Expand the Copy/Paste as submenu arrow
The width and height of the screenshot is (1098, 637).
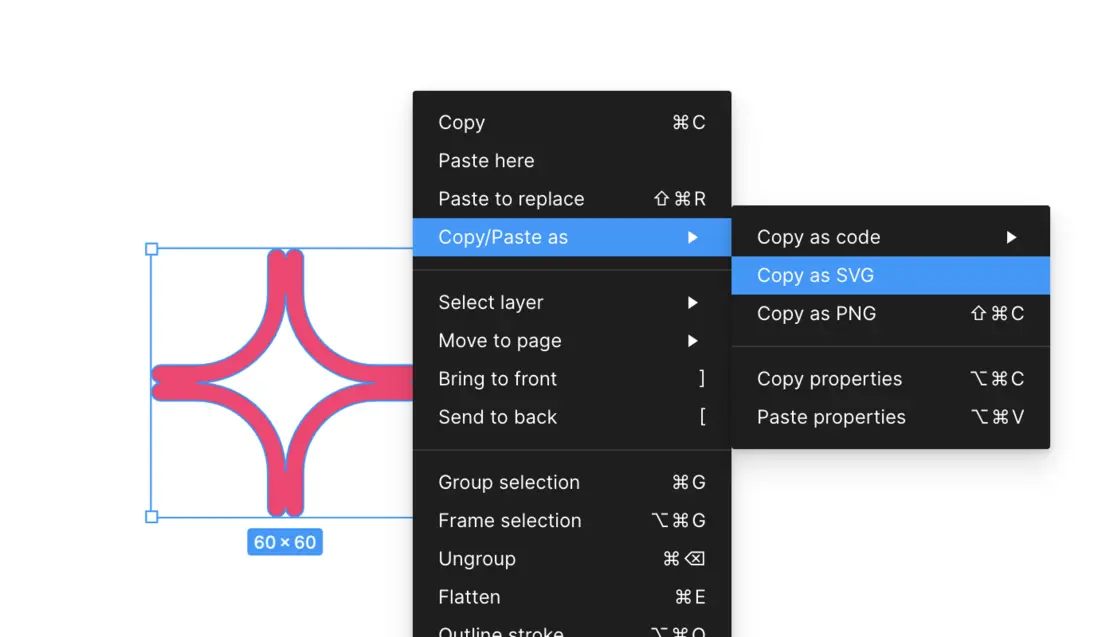coord(692,237)
